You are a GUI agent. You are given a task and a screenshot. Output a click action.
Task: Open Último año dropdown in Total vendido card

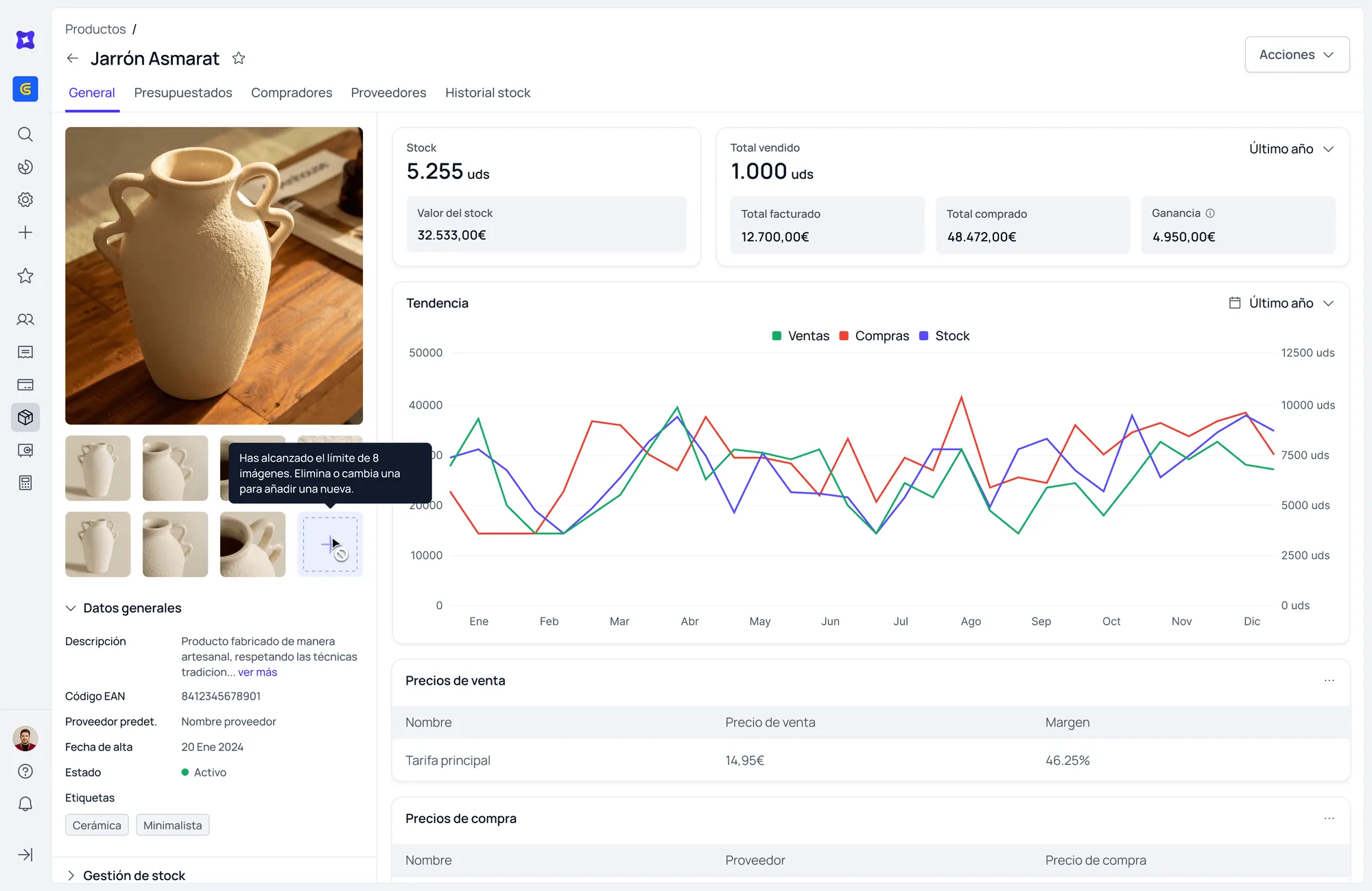(x=1291, y=149)
